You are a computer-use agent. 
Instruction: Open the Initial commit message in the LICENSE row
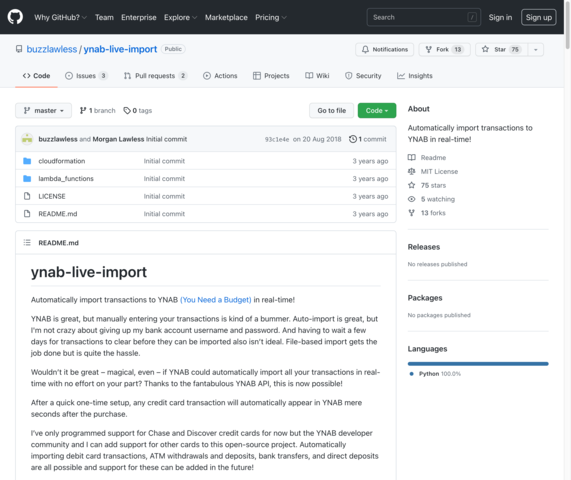point(164,196)
